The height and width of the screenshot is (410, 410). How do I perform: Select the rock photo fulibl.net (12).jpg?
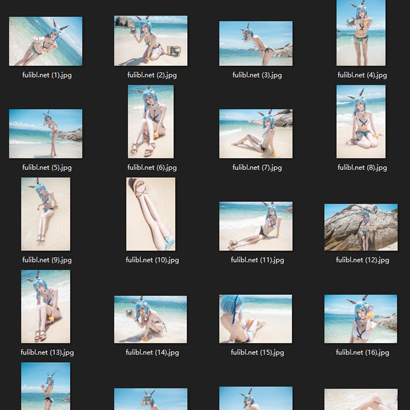(x=361, y=227)
